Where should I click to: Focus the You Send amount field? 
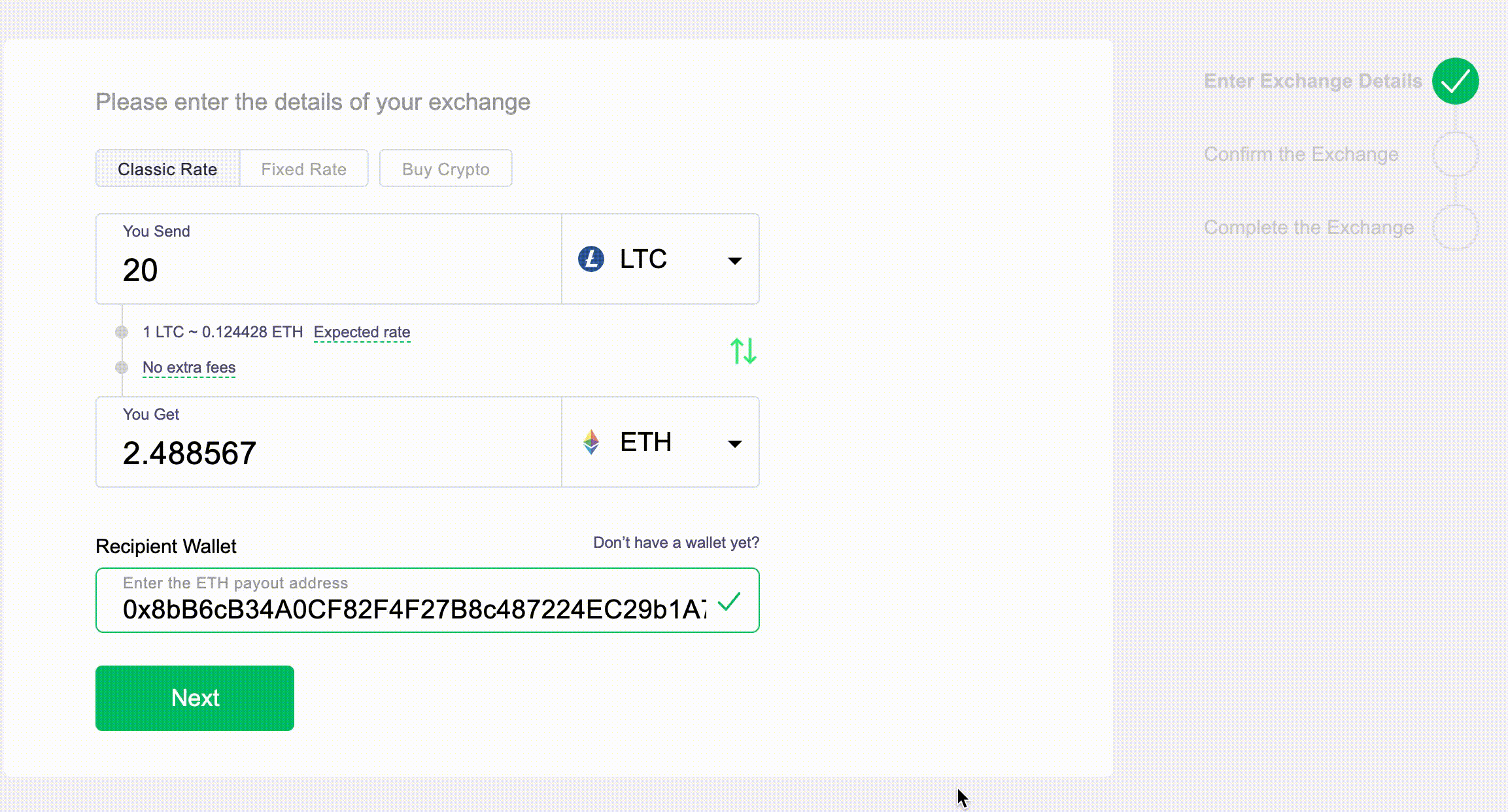click(x=329, y=259)
